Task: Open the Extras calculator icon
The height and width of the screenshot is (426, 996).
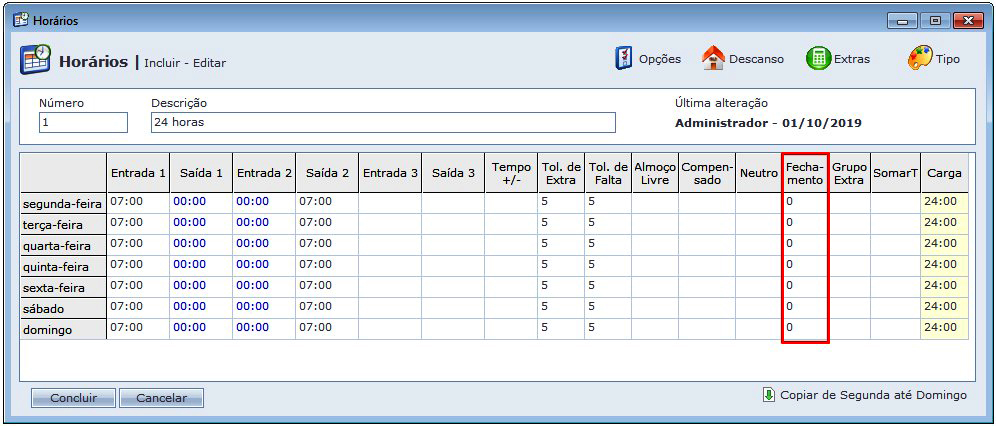Action: click(819, 58)
